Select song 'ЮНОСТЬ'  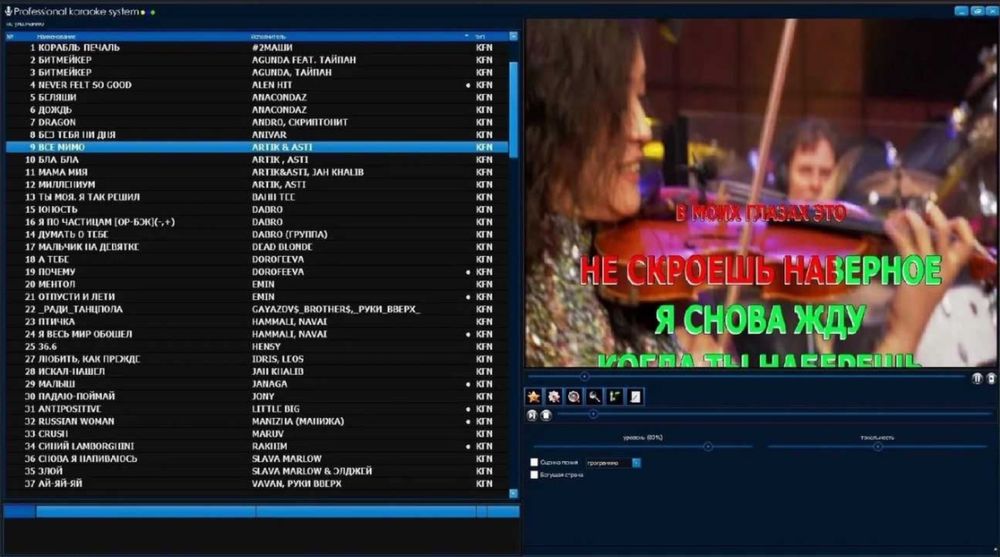click(58, 209)
